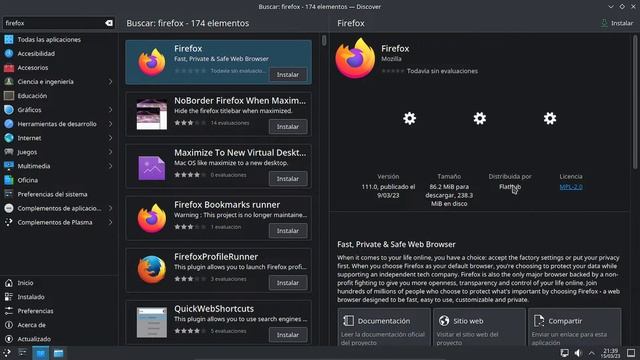Image resolution: width=640 pixels, height=360 pixels.
Task: Expand Complementos de aplicaciones chevron
Action: pyautogui.click(x=110, y=209)
